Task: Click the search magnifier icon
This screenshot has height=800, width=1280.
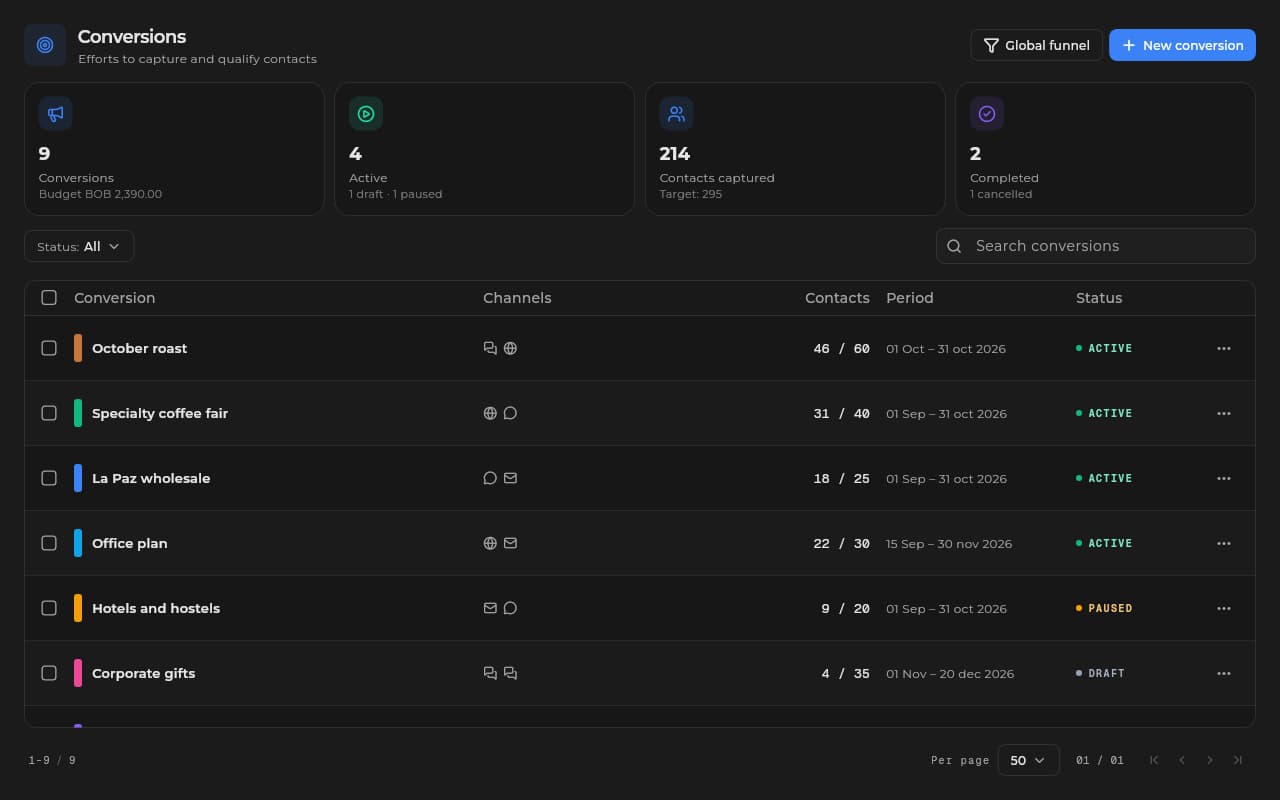Action: (x=954, y=246)
